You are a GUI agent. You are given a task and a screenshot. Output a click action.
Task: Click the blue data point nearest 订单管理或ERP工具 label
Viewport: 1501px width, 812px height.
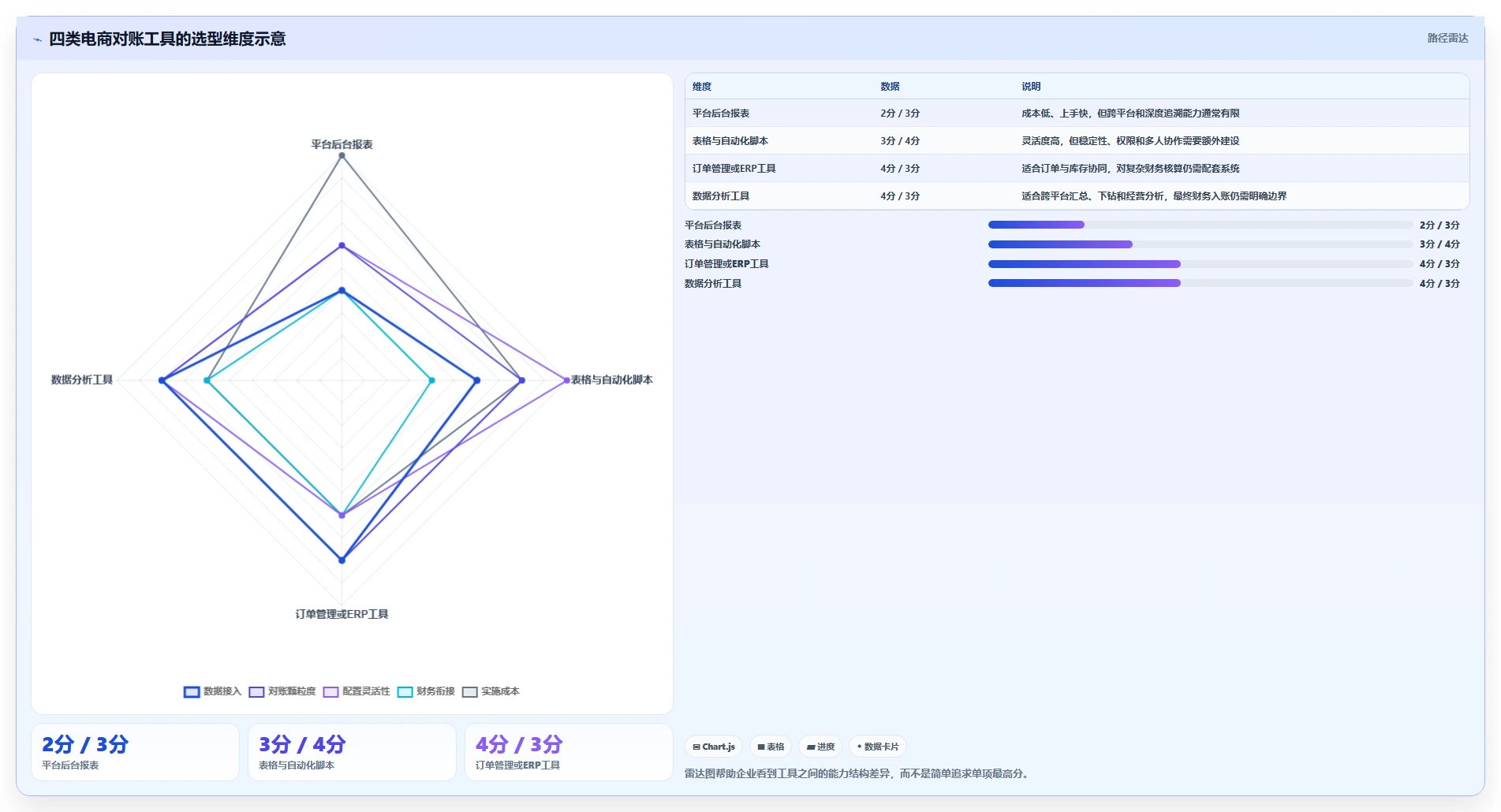(x=342, y=561)
